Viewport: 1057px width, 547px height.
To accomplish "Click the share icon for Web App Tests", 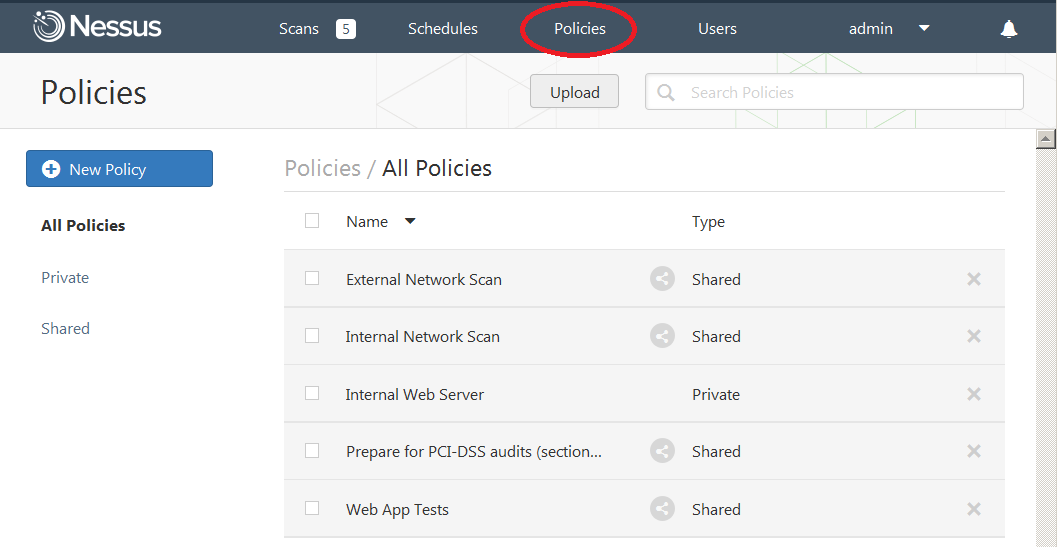I will (x=662, y=509).
